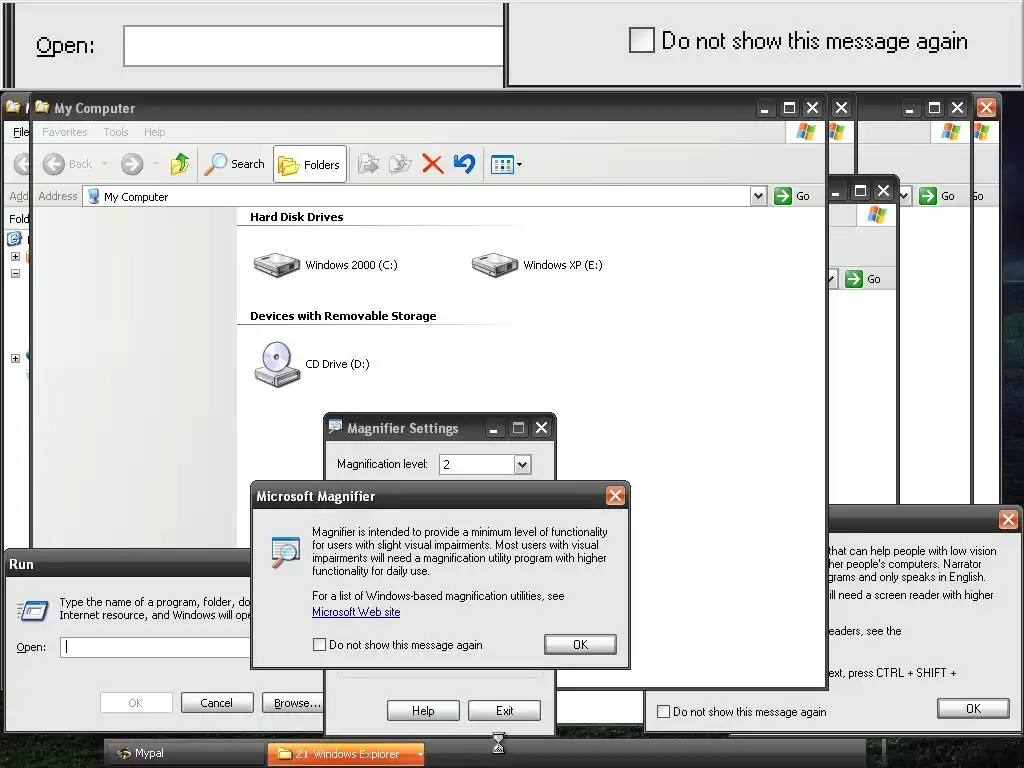Open the Magnification level dropdown
The image size is (1024, 768).
click(x=522, y=464)
